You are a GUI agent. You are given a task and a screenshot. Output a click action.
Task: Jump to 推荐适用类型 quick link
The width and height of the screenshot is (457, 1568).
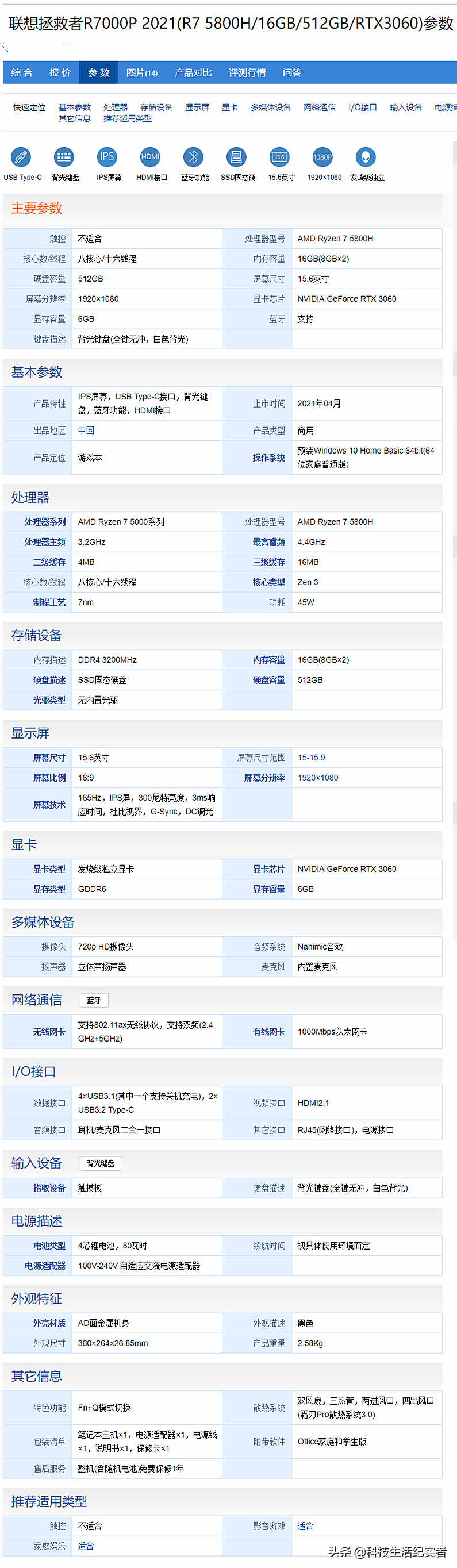point(127,118)
